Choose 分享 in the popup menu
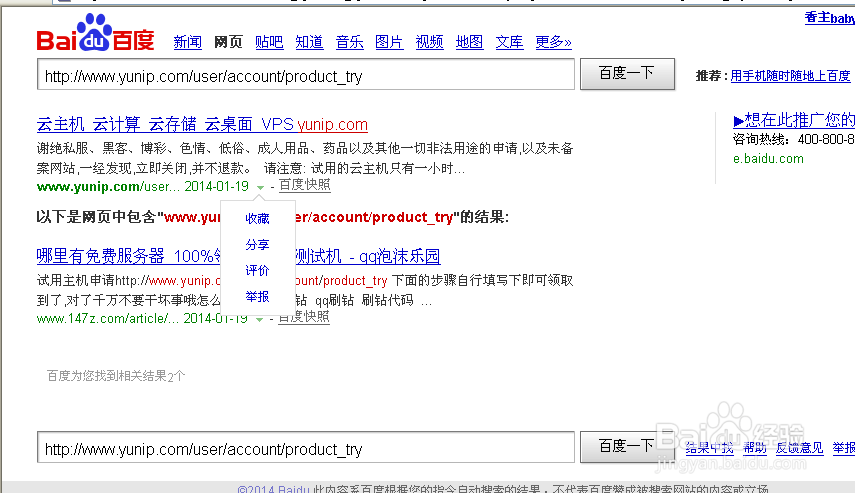Image resolution: width=855 pixels, height=493 pixels. point(257,245)
